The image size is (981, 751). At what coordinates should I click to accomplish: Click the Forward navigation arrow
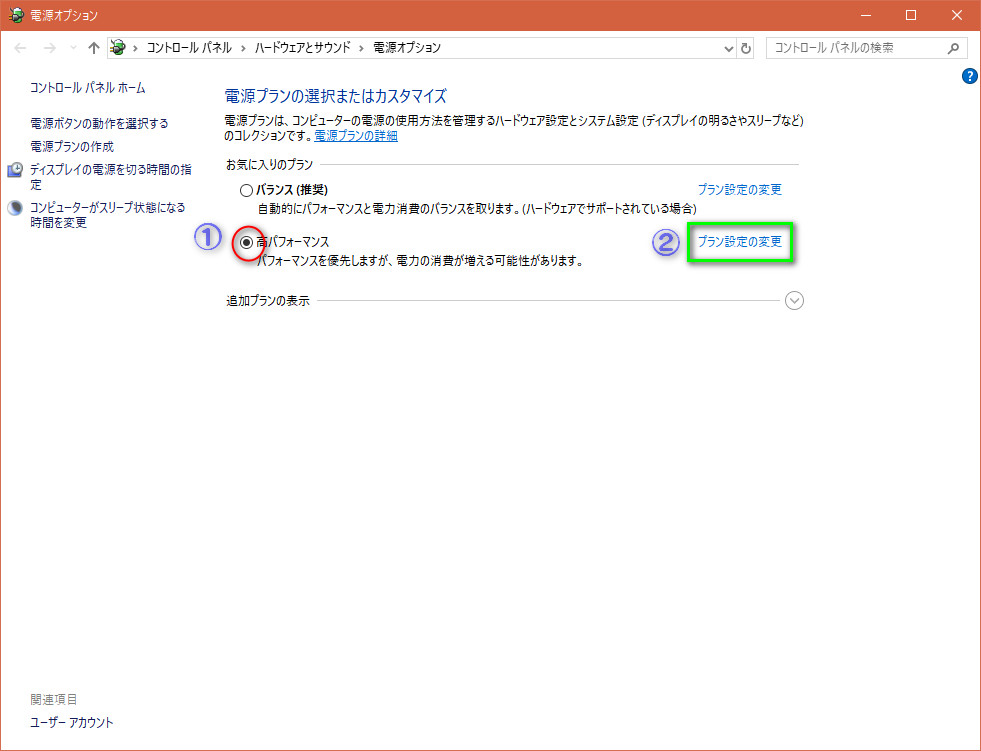tap(47, 48)
